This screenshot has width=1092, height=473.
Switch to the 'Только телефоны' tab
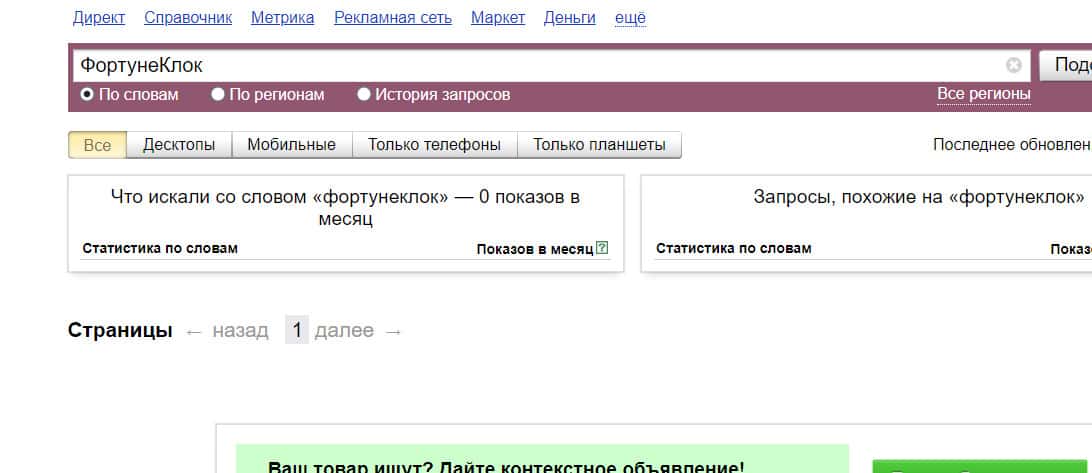435,145
